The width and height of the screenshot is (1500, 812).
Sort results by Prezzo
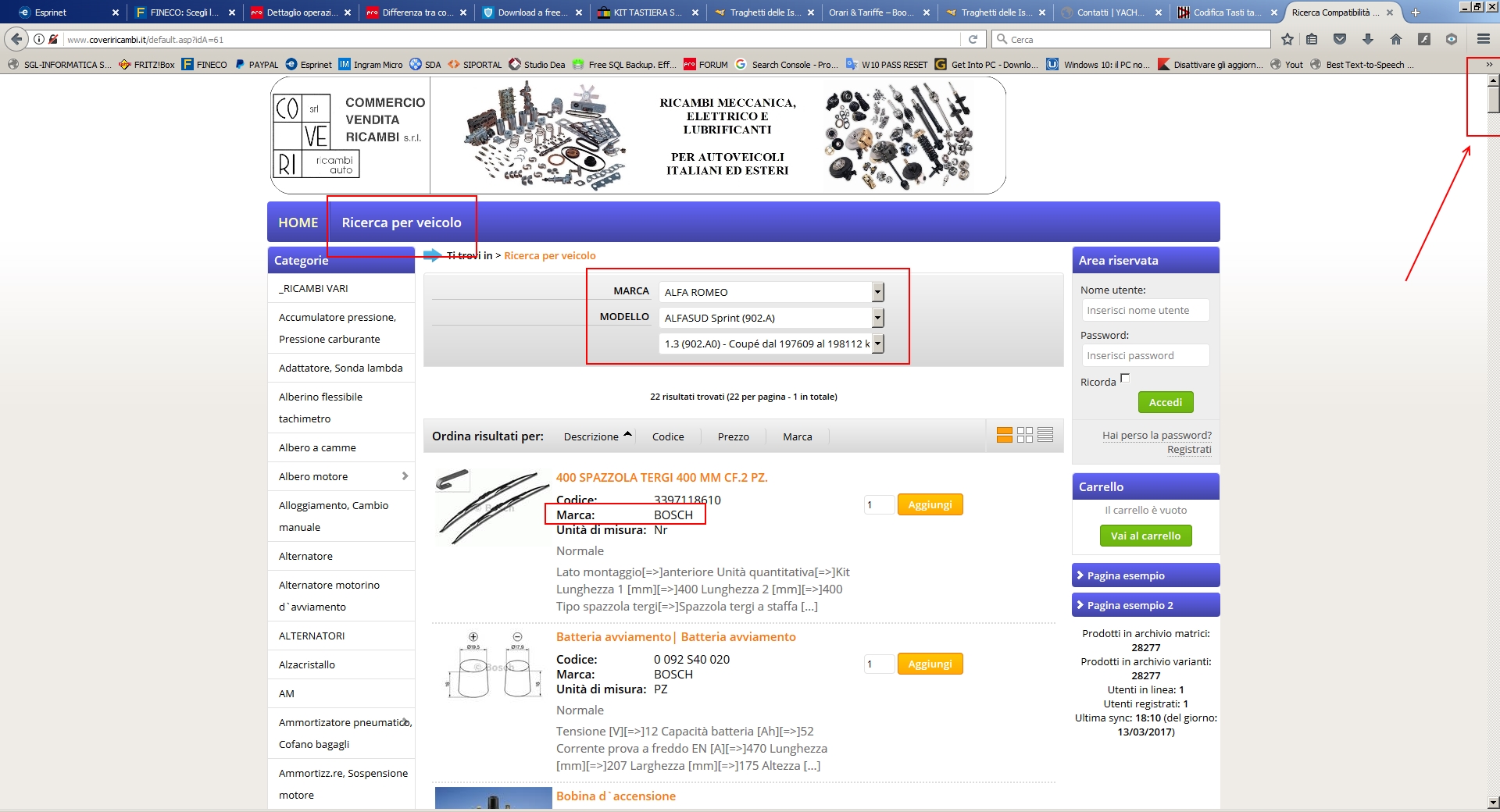point(734,436)
